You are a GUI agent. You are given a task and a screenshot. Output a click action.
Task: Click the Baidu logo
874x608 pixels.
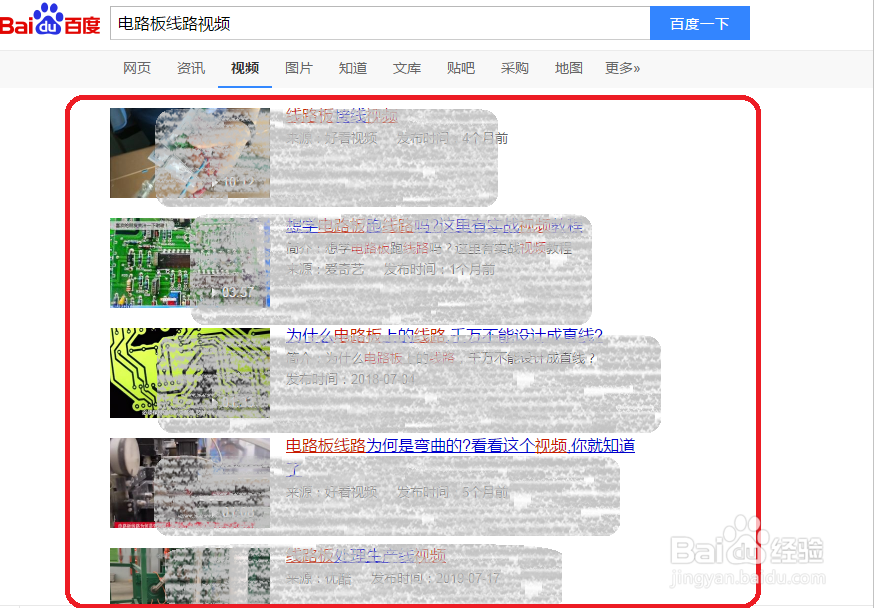(x=50, y=21)
